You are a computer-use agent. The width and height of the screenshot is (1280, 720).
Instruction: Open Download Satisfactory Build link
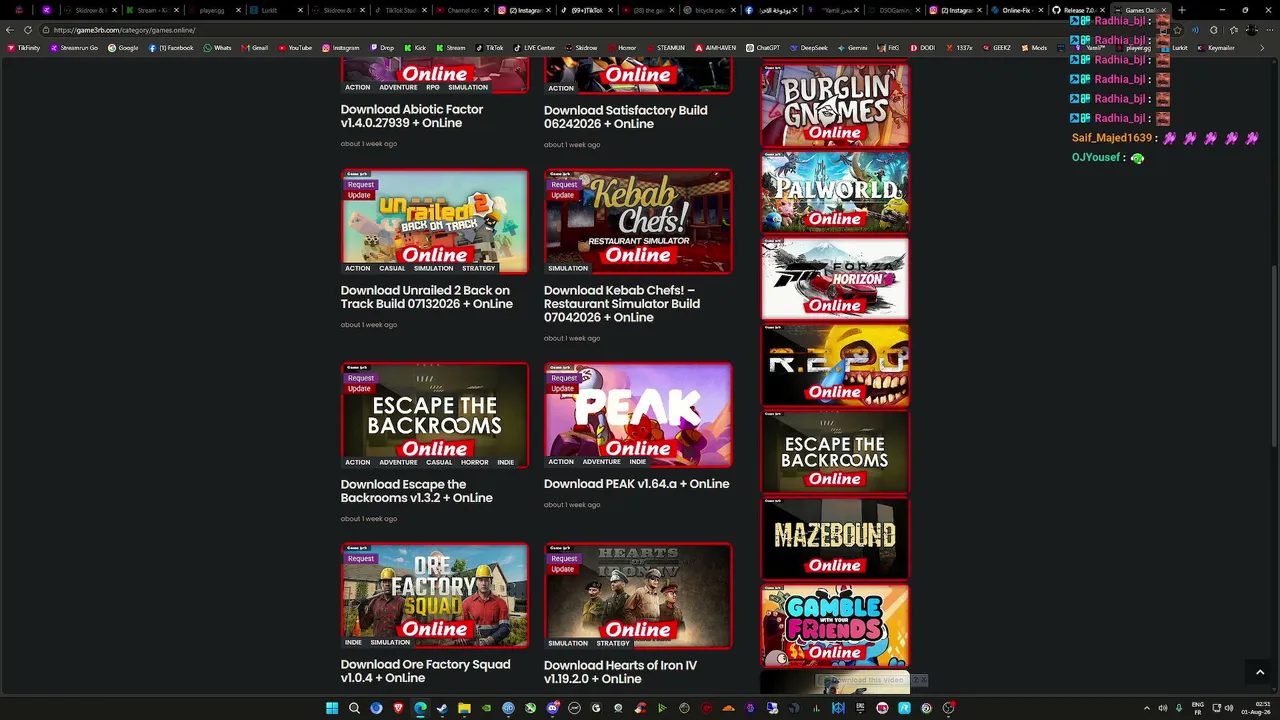[x=626, y=117]
